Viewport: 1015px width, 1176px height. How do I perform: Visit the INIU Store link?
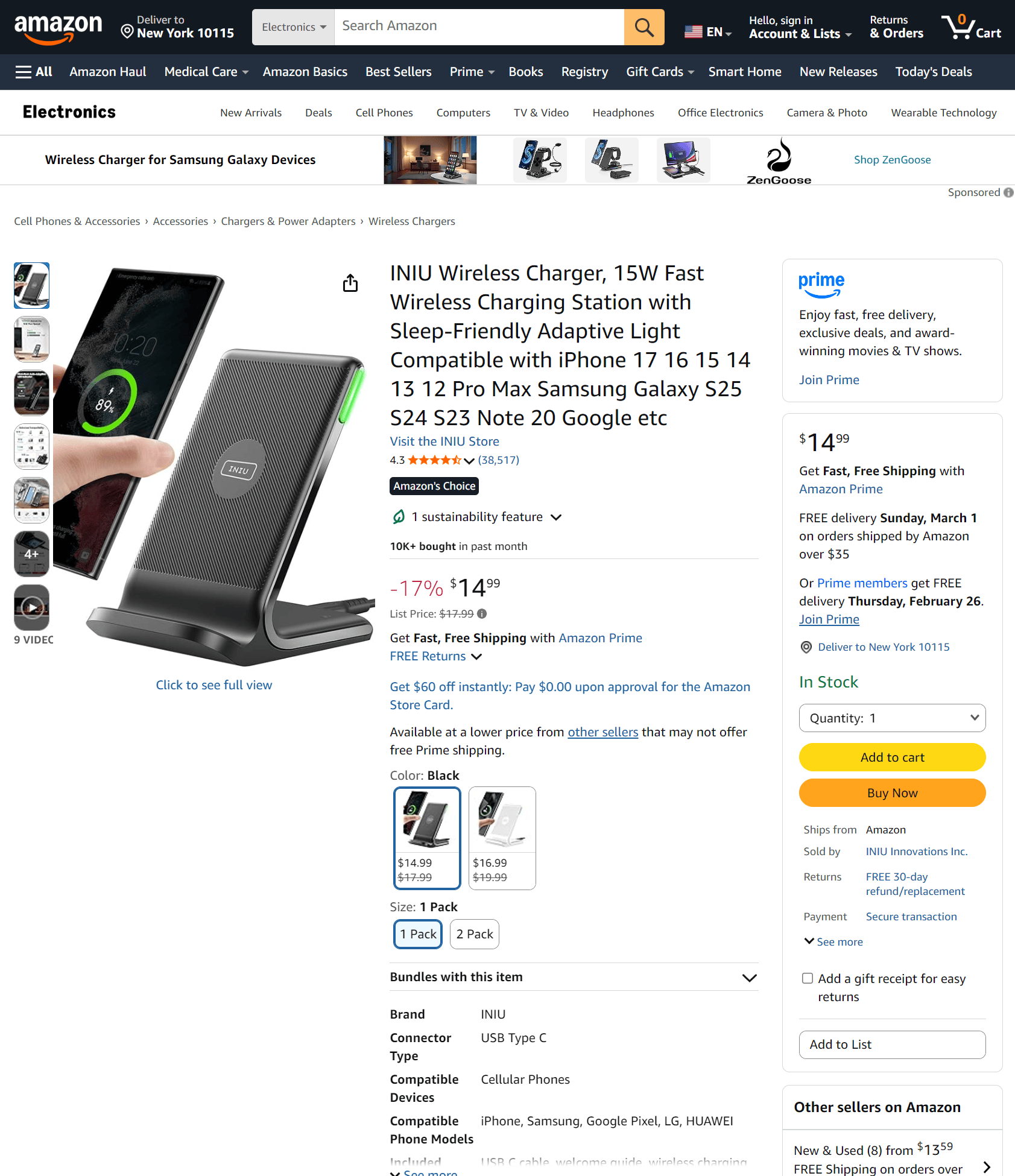[444, 441]
